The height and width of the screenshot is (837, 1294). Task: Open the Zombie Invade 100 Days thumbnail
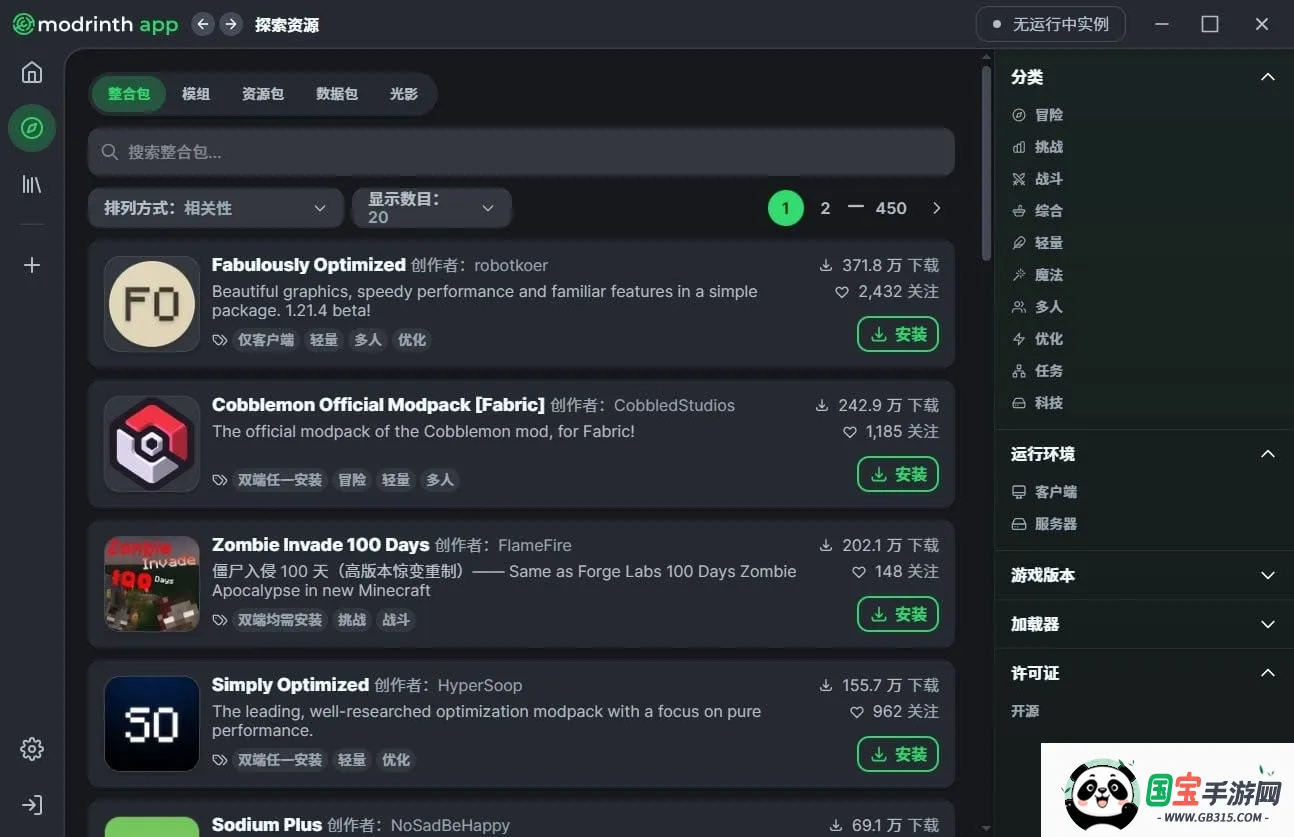pyautogui.click(x=152, y=584)
